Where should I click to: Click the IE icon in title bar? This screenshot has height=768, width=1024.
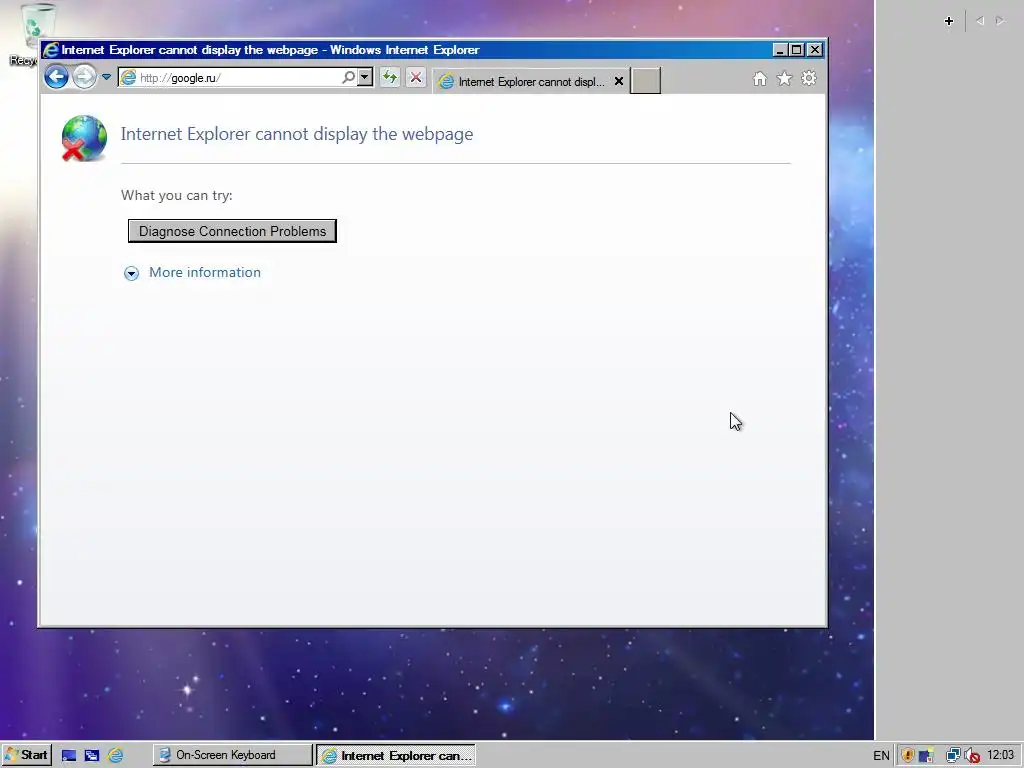click(50, 50)
